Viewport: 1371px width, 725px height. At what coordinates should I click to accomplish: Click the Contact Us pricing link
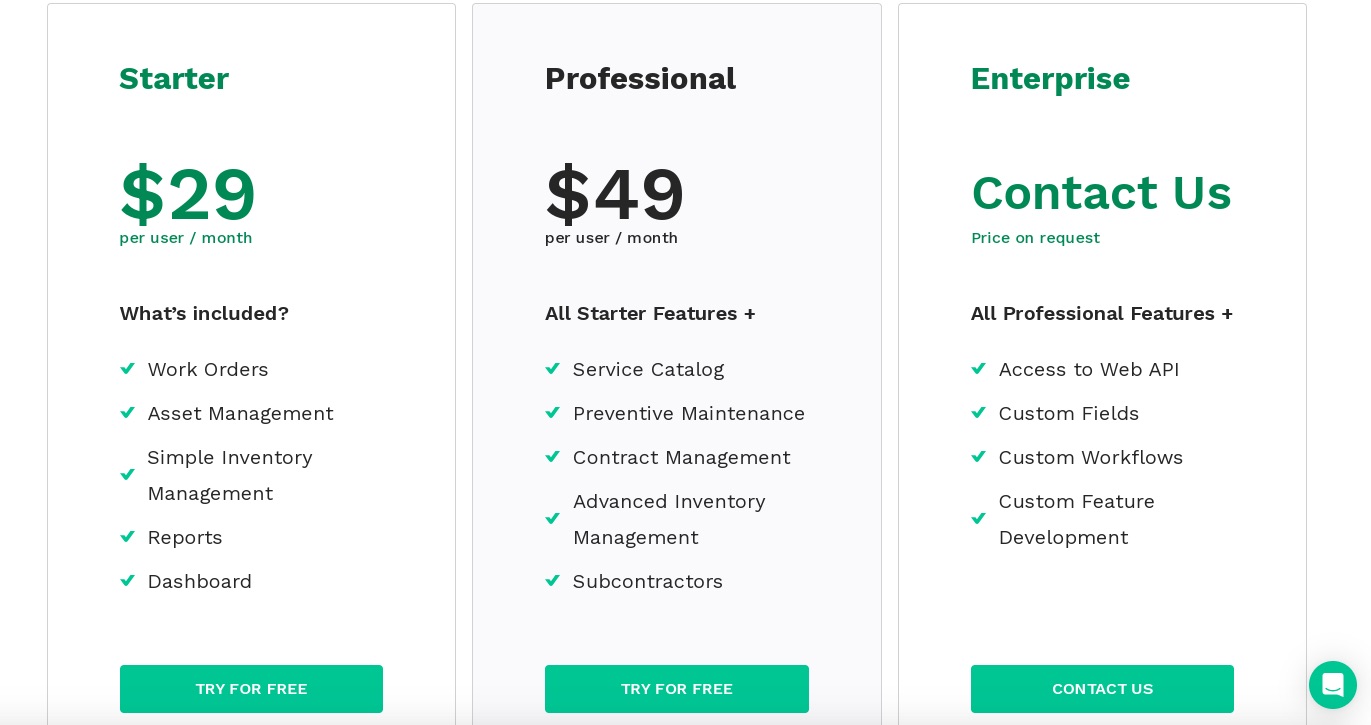(1102, 193)
